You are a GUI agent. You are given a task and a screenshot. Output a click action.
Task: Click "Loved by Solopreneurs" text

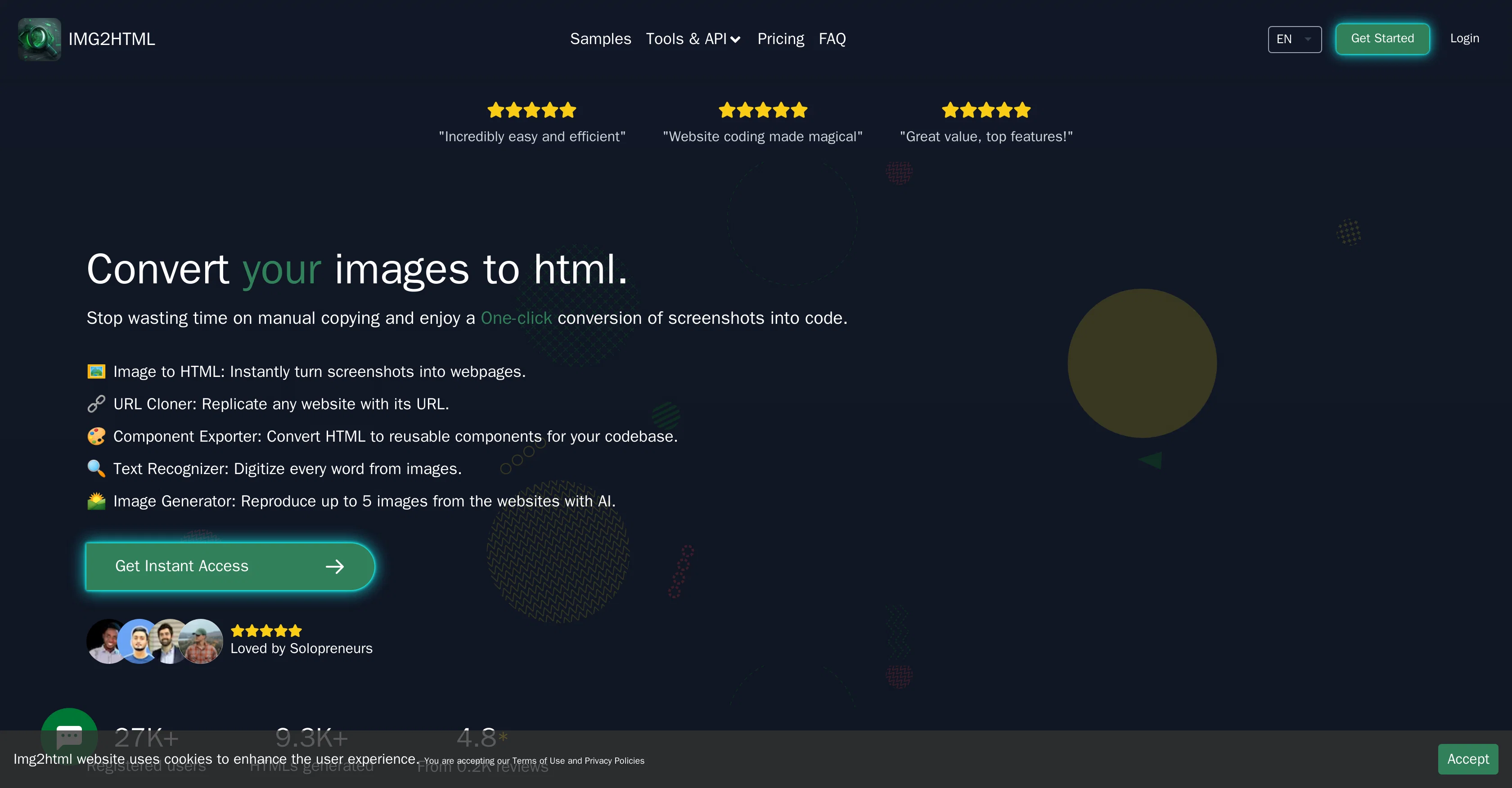tap(301, 649)
